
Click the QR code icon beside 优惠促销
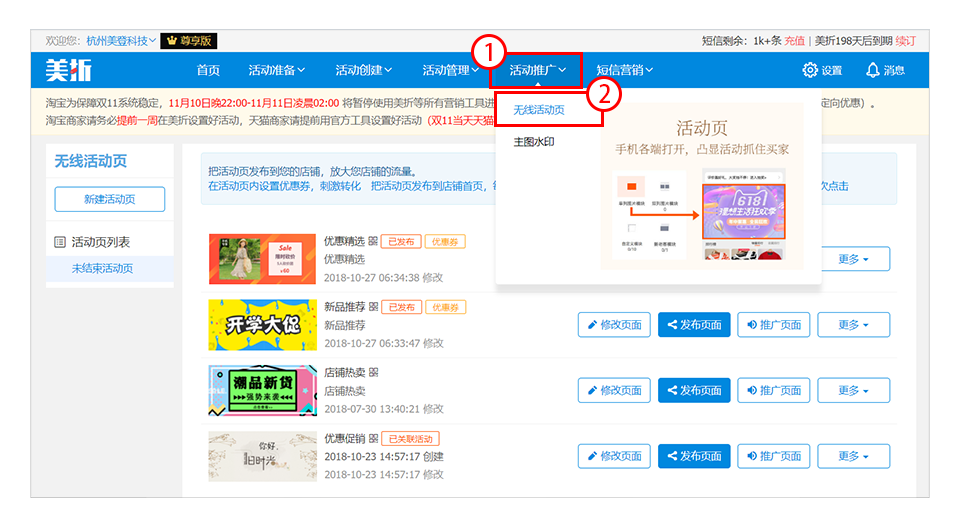click(373, 438)
